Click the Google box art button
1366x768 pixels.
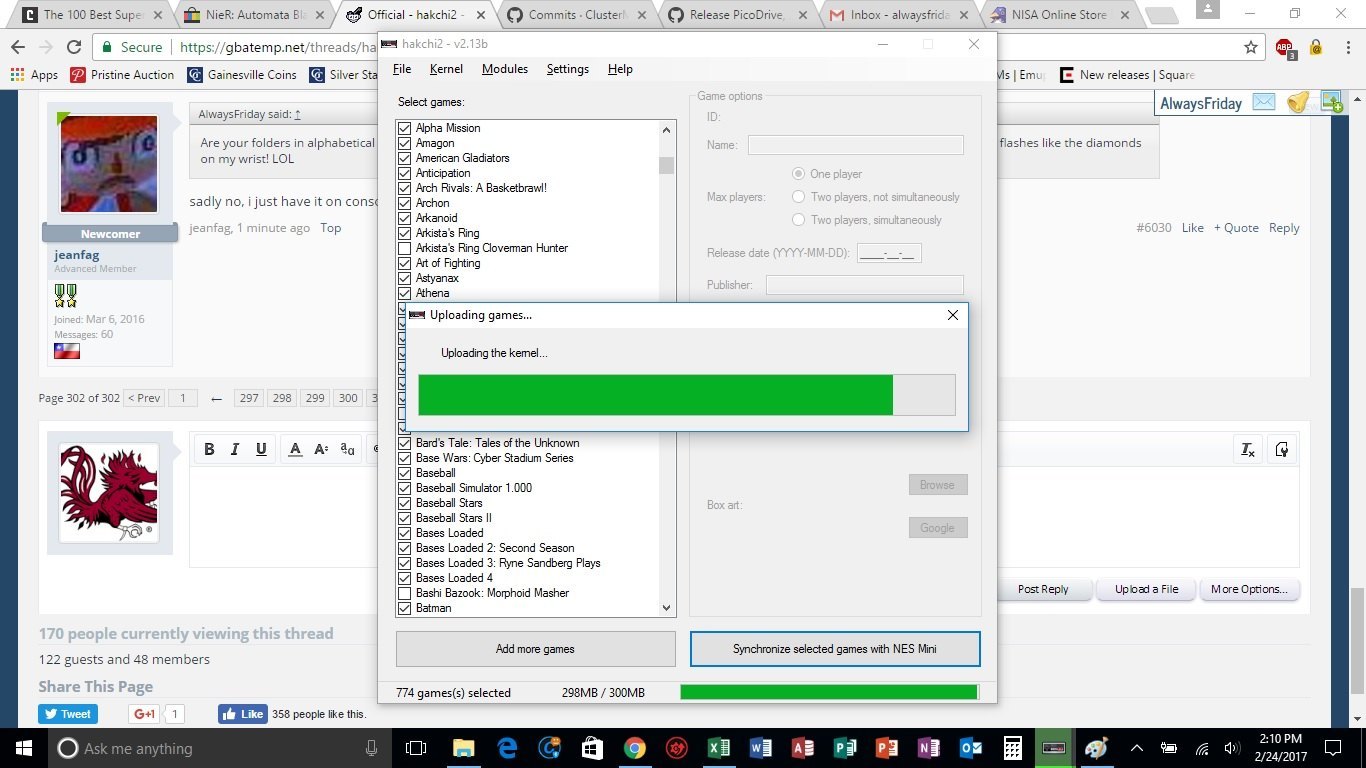point(937,528)
